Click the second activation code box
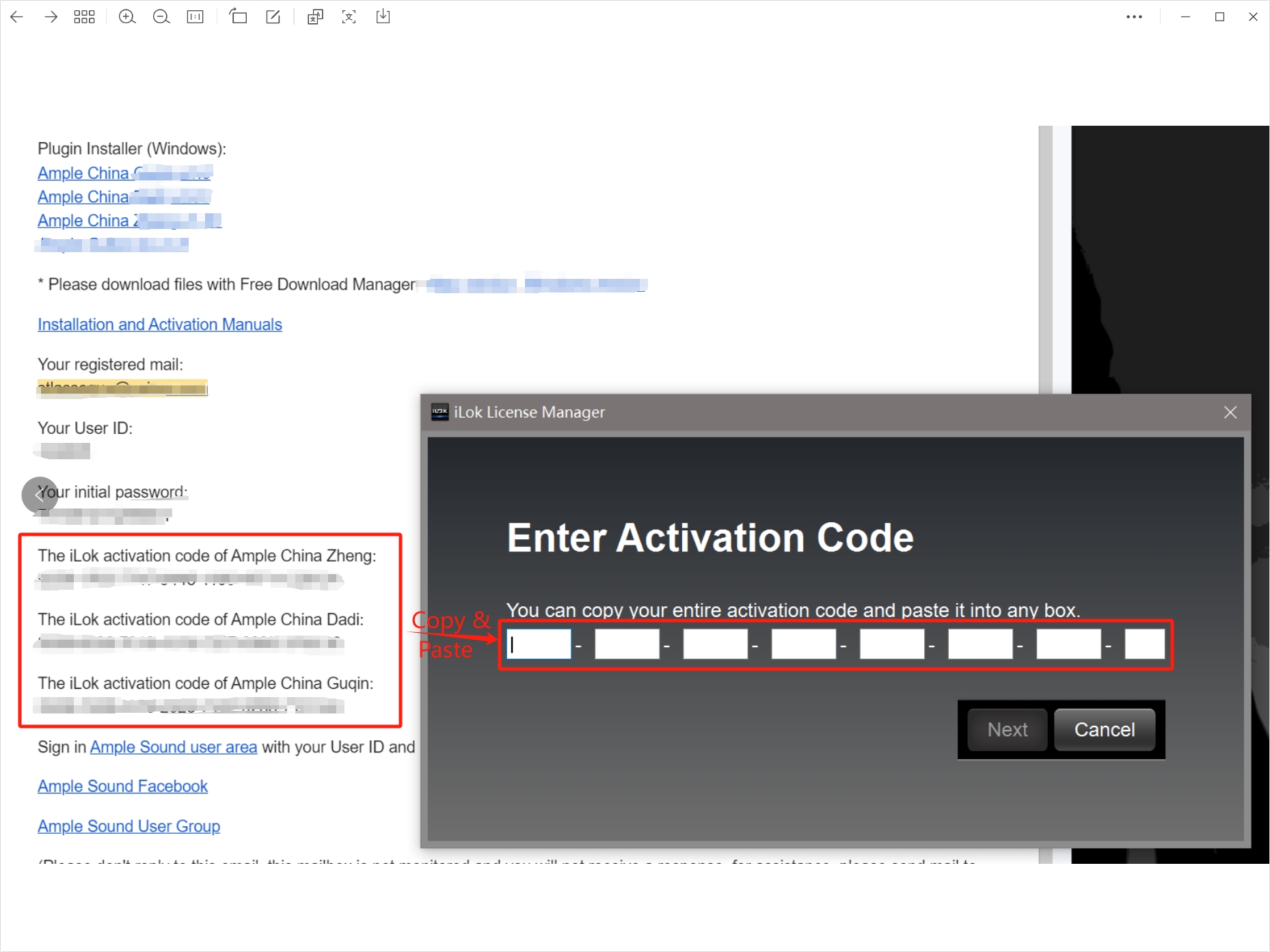The height and width of the screenshot is (952, 1270). (627, 644)
